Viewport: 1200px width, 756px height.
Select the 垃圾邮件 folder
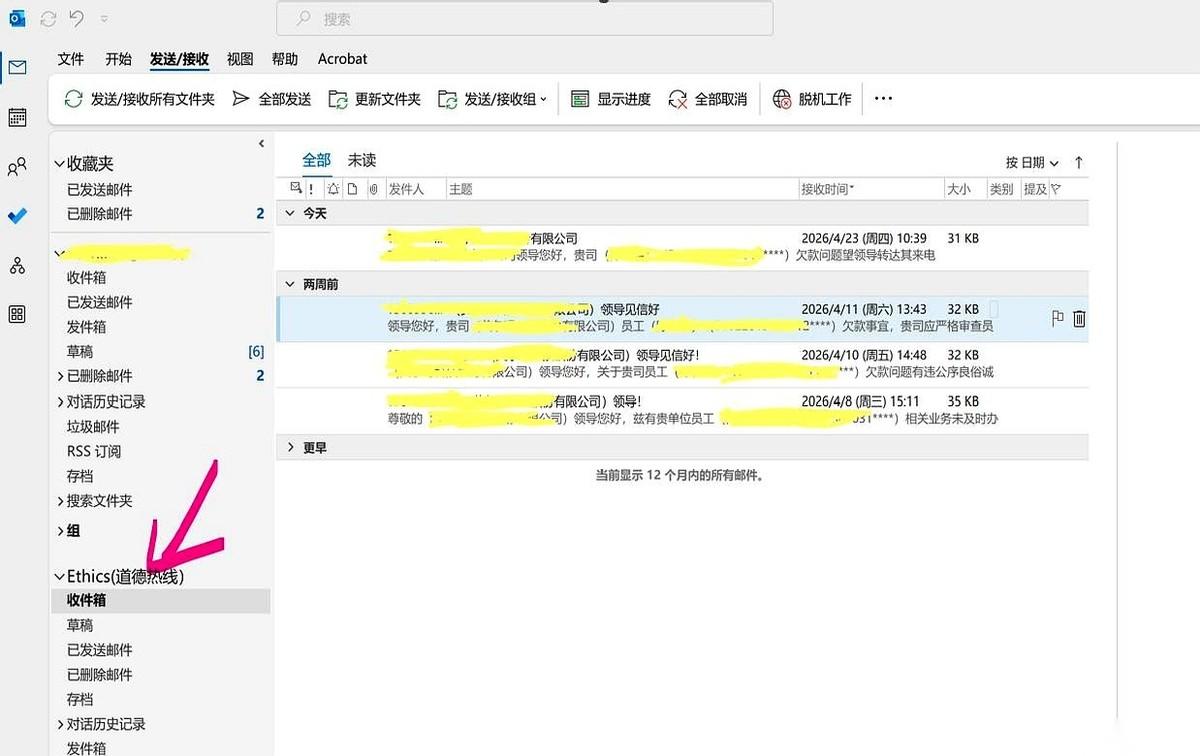point(92,427)
